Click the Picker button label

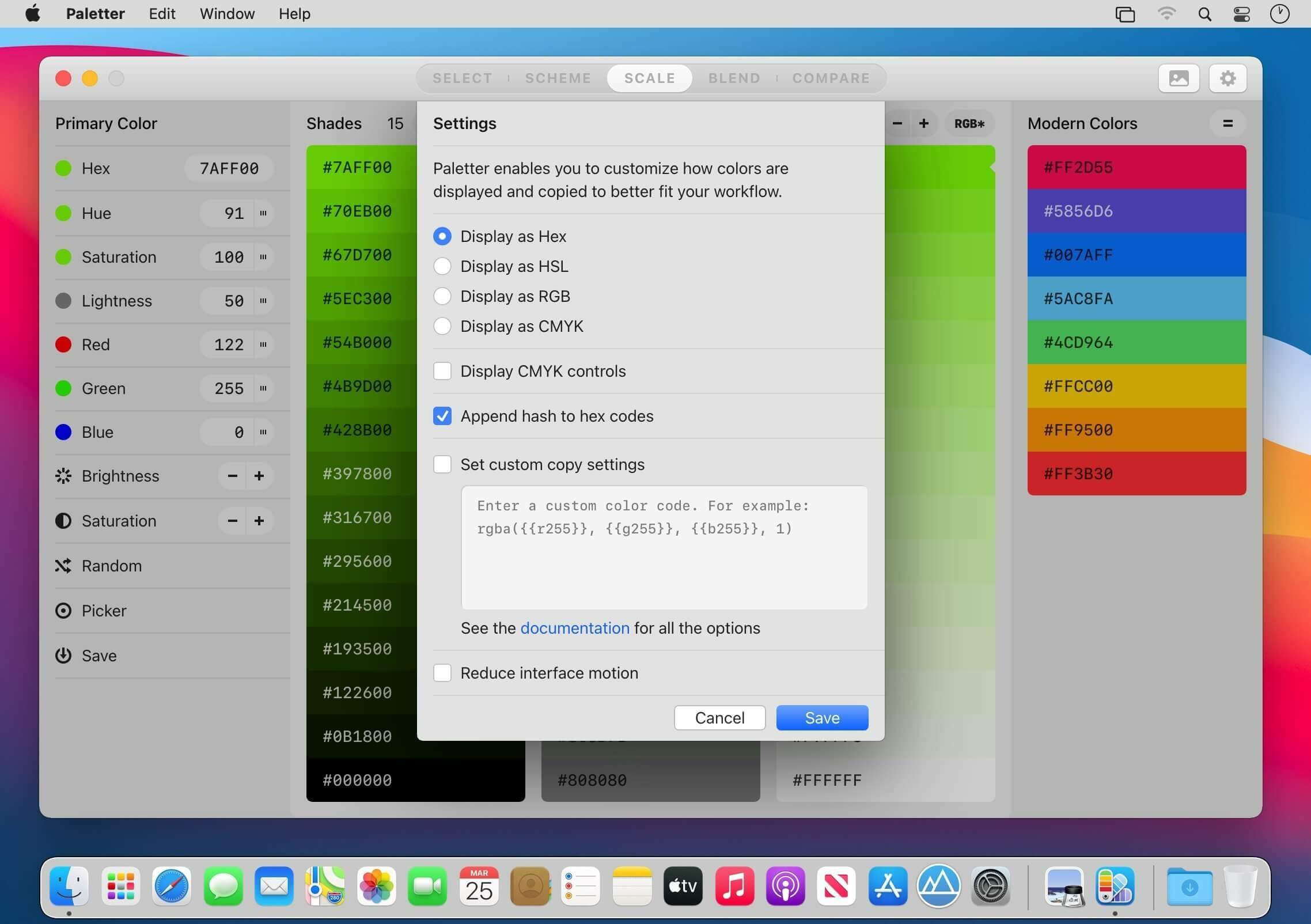click(104, 611)
